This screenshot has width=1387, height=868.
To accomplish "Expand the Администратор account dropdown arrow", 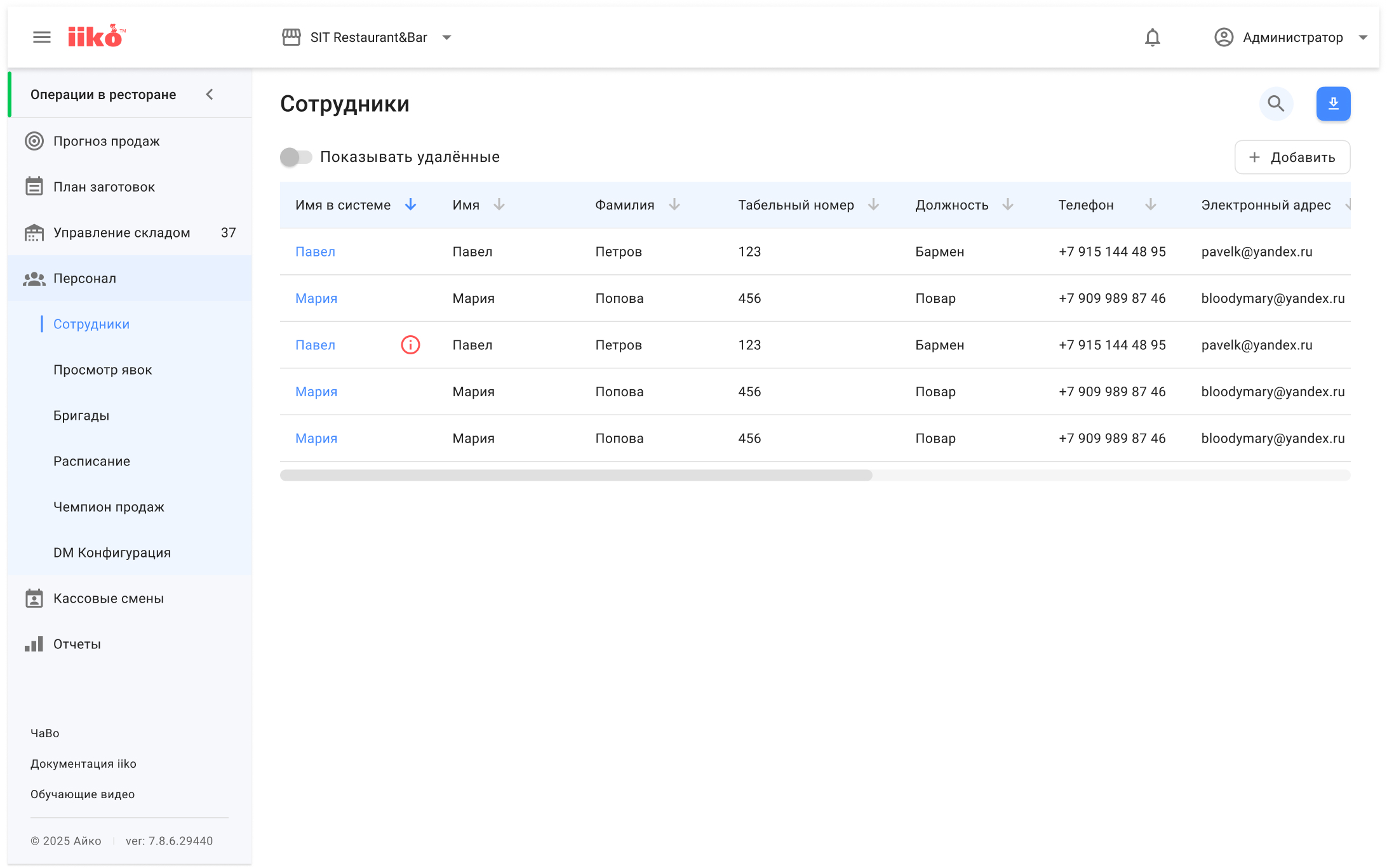I will 1363,37.
